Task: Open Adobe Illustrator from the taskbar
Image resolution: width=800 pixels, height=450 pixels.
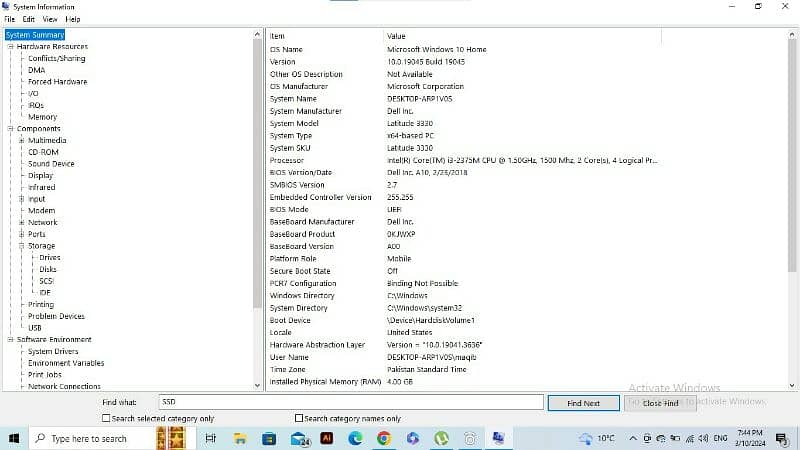Action: coord(327,438)
